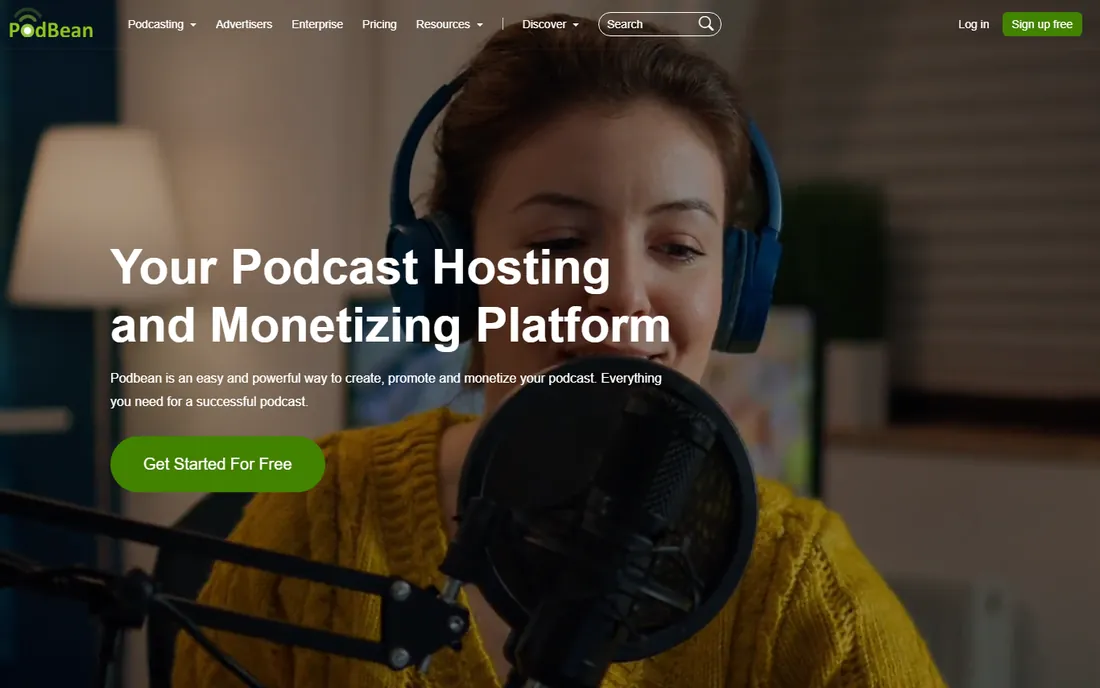Image resolution: width=1100 pixels, height=688 pixels.
Task: Click Get Started For Free button
Action: [217, 464]
